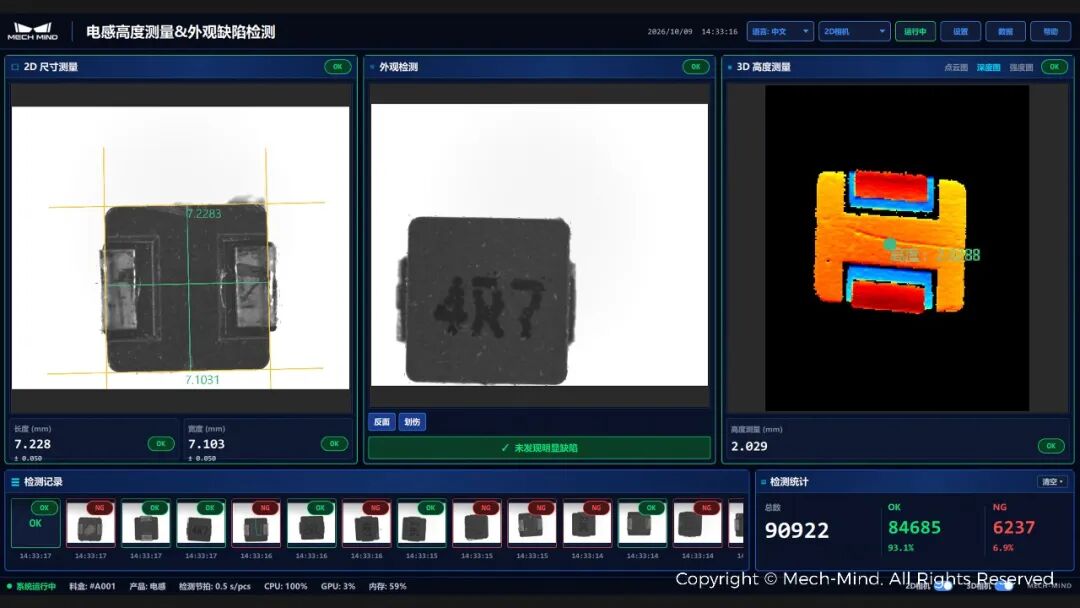
Task: Click the OK badge next to length 7.228
Action: (160, 444)
